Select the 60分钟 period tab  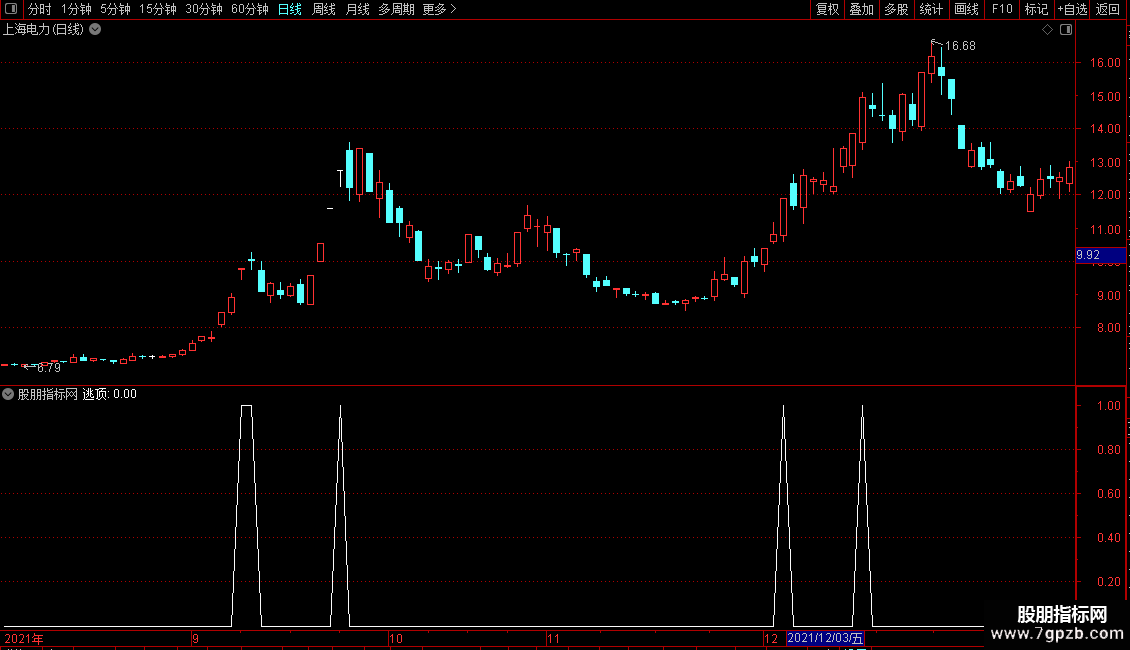click(249, 9)
